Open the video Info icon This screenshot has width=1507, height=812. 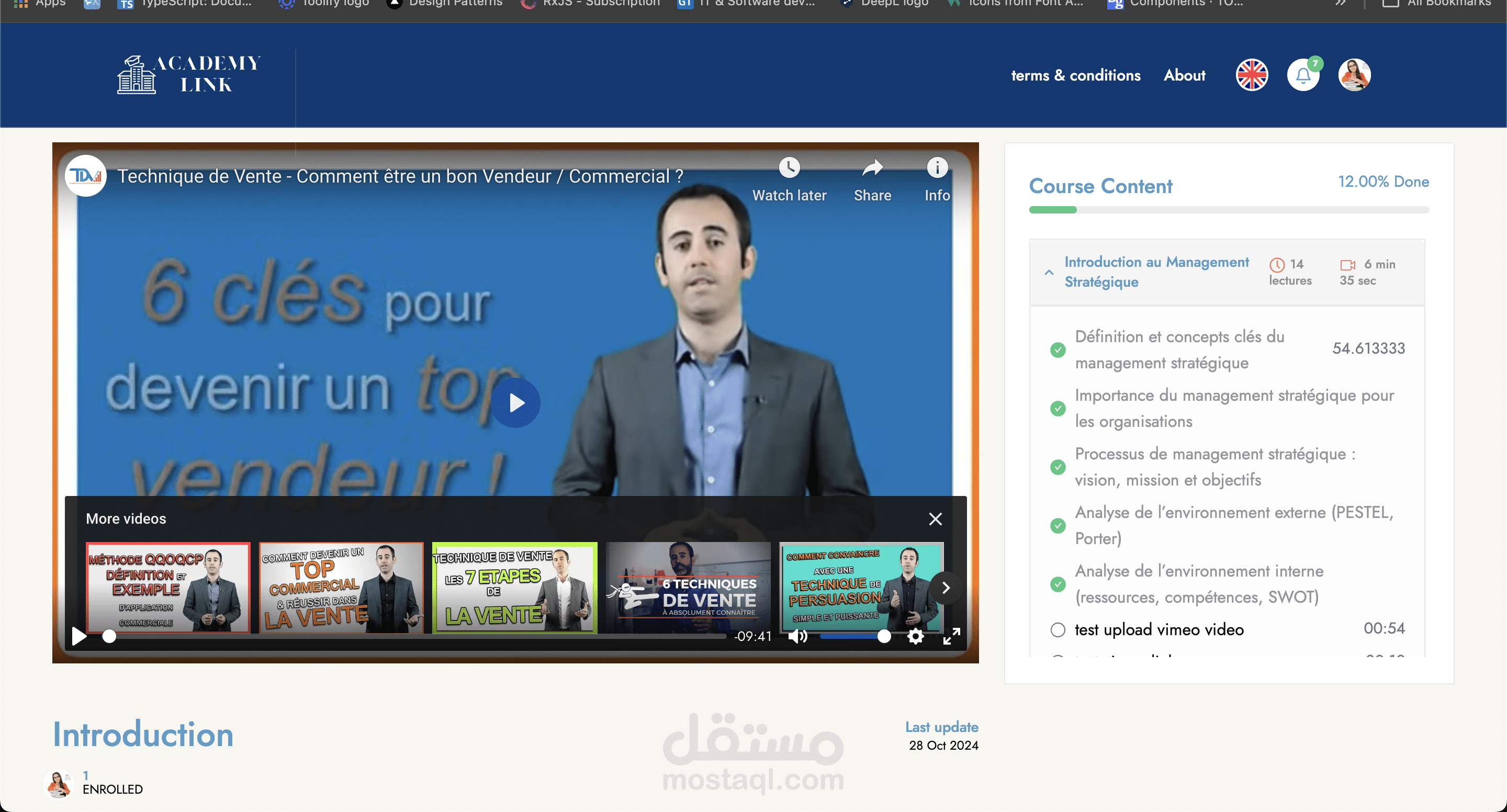937,168
